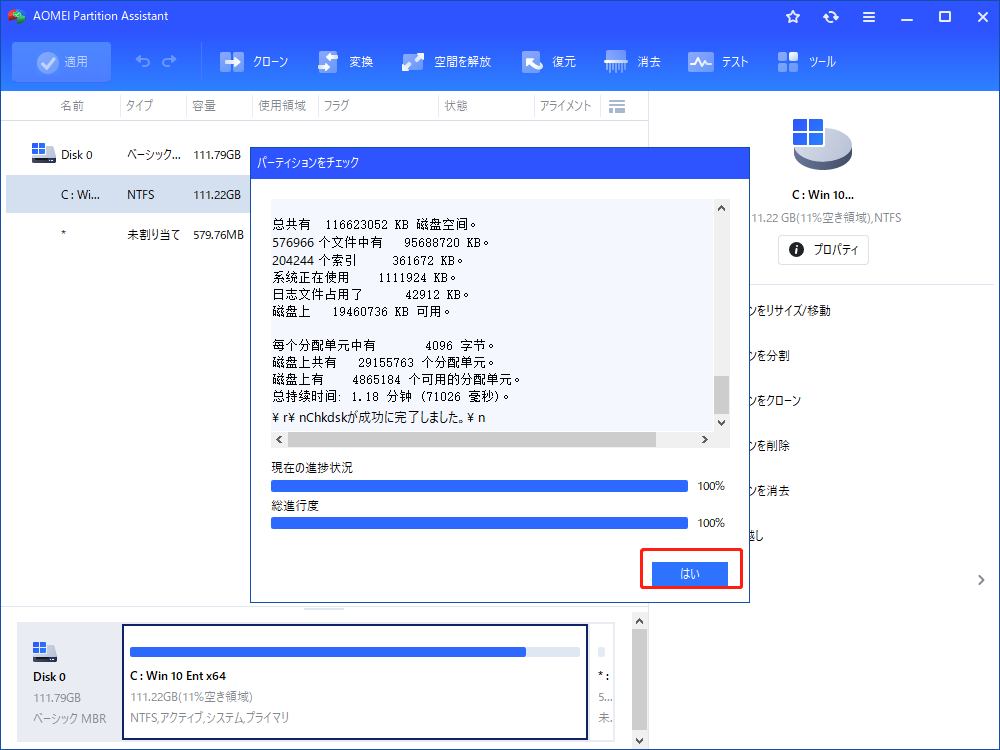The height and width of the screenshot is (750, 1000).
Task: Open the ツール (Tools) menu
Action: 807,62
